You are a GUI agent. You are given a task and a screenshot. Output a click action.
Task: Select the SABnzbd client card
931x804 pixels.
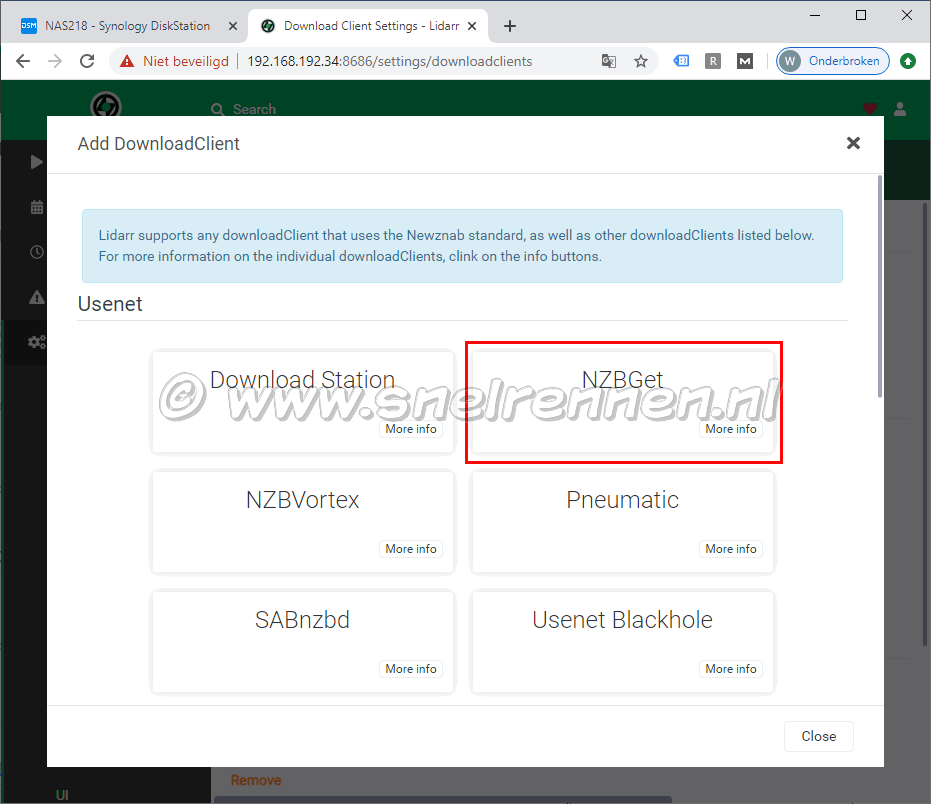click(x=303, y=642)
